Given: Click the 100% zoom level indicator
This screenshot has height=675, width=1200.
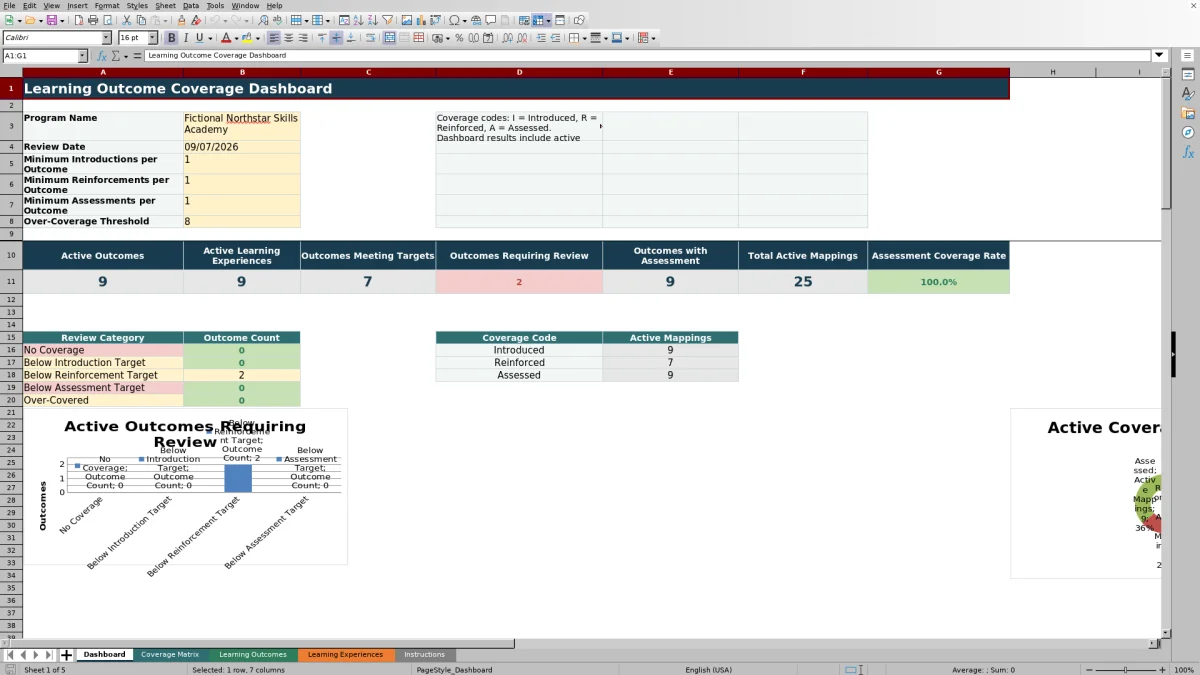Looking at the screenshot, I should (1185, 670).
